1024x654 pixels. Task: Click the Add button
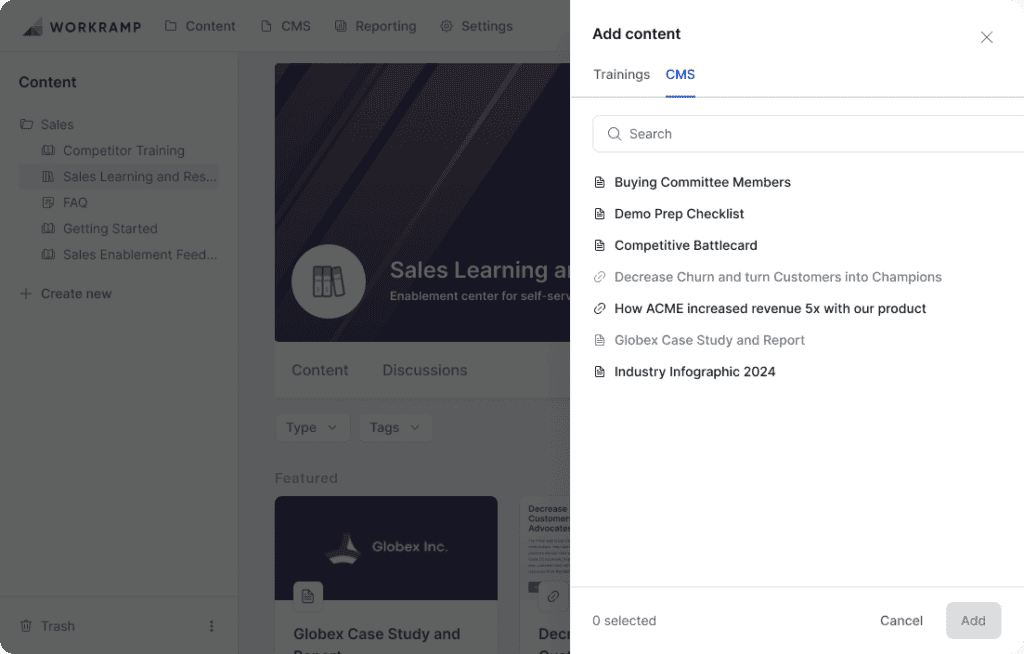click(973, 621)
